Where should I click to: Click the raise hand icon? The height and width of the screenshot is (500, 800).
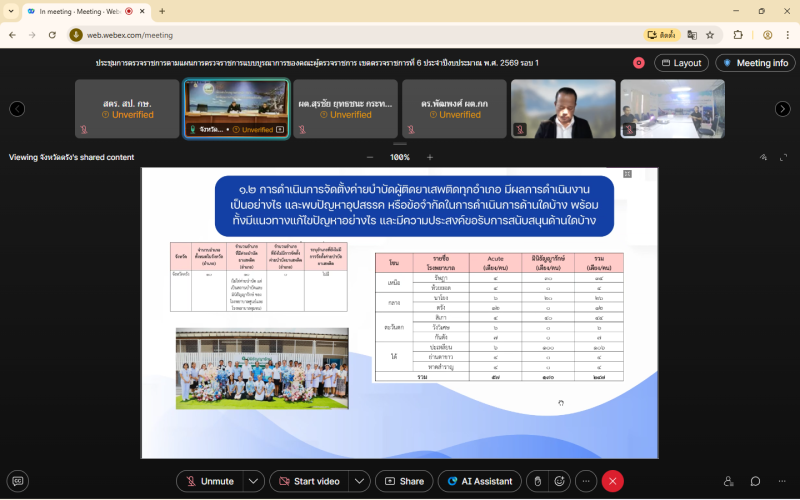tap(537, 481)
